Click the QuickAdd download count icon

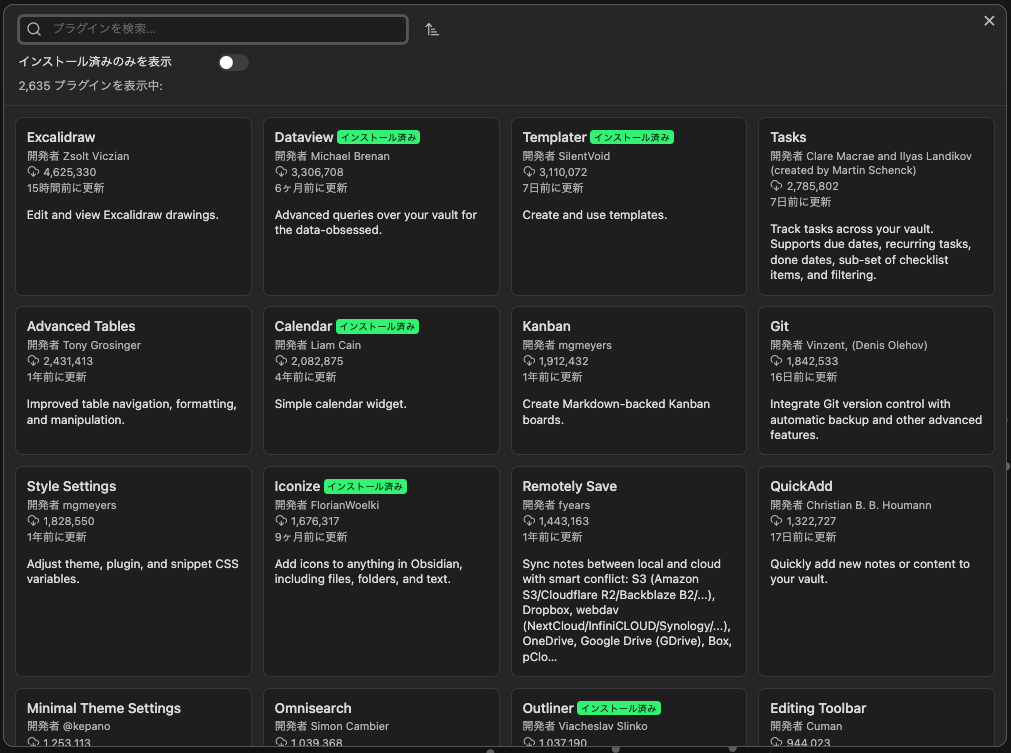776,521
